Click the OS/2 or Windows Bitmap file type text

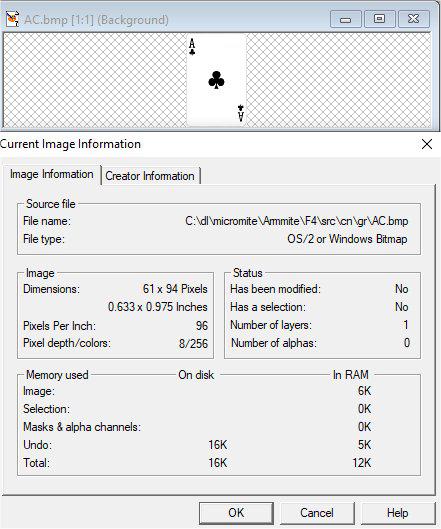(x=347, y=239)
